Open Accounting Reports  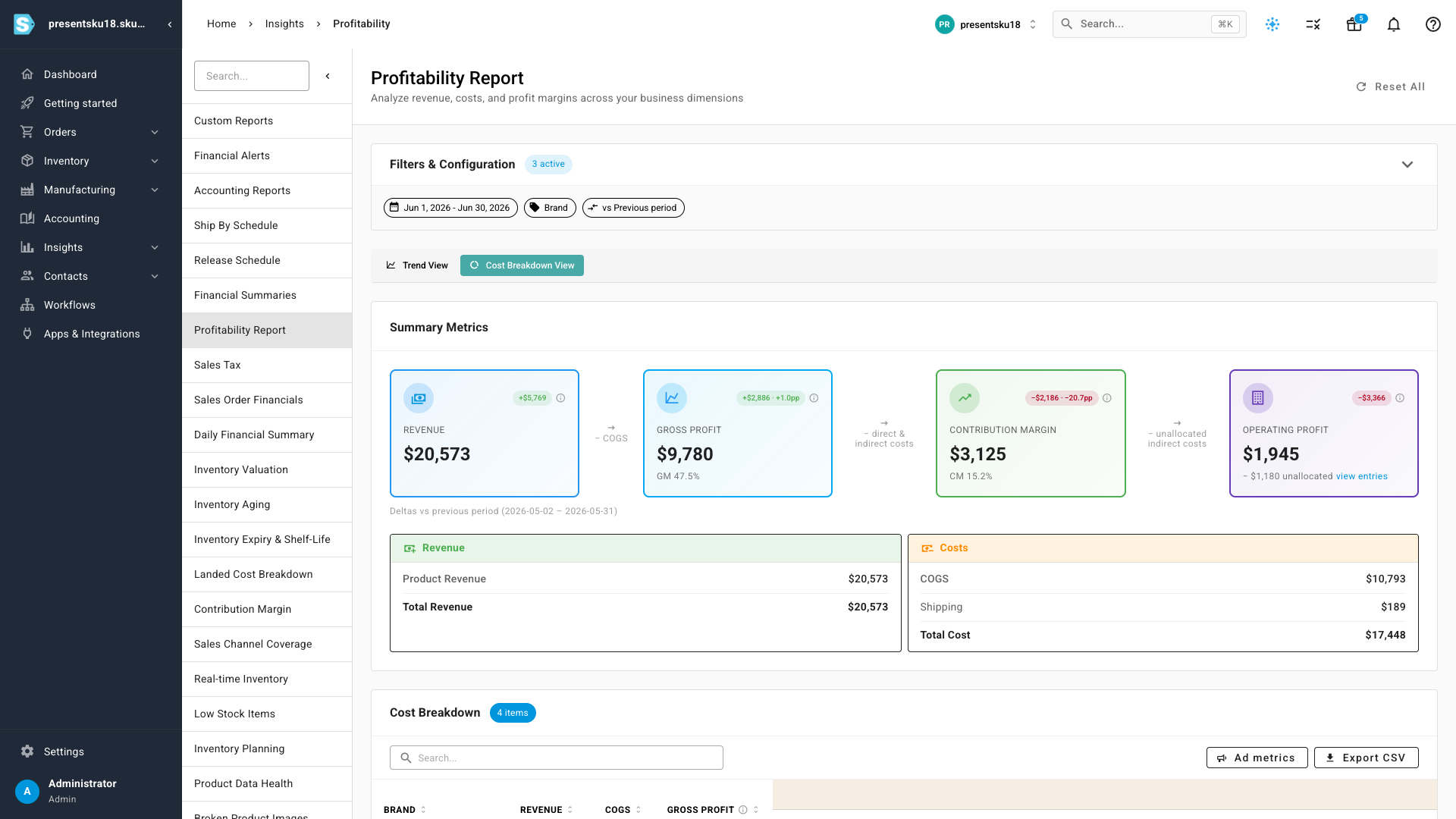[x=267, y=190]
